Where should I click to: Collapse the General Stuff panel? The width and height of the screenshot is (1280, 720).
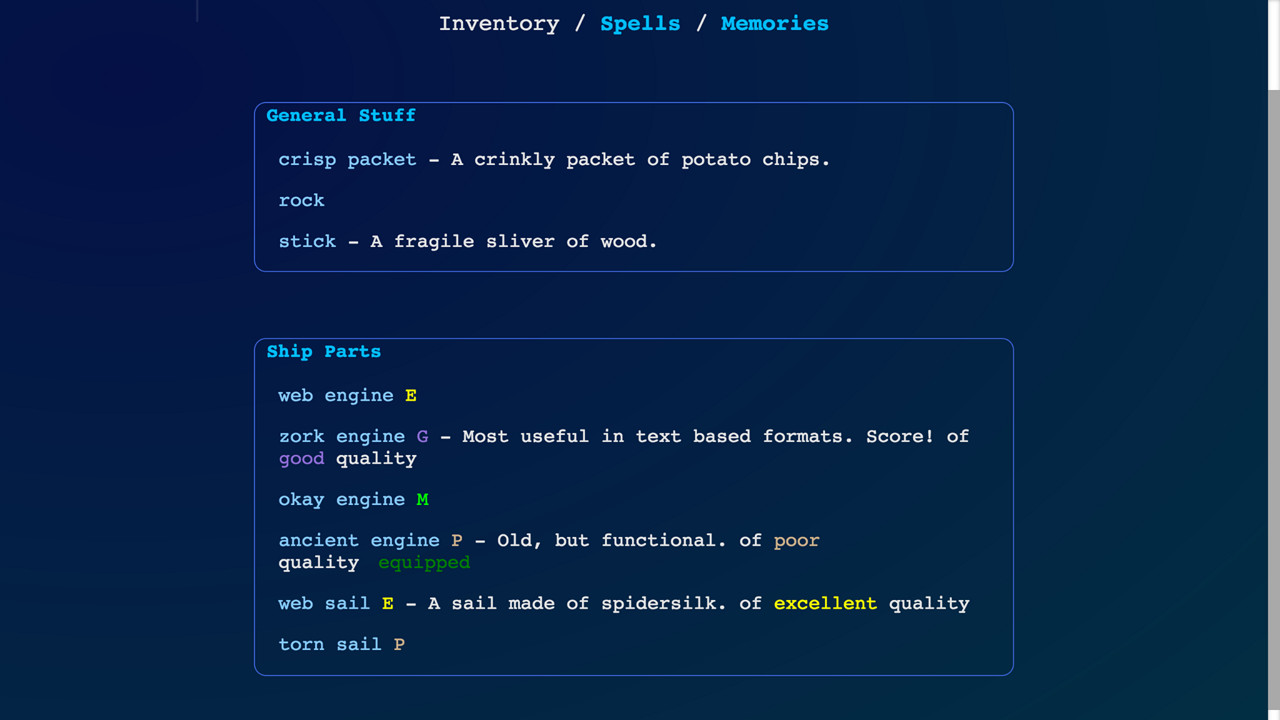click(x=341, y=115)
